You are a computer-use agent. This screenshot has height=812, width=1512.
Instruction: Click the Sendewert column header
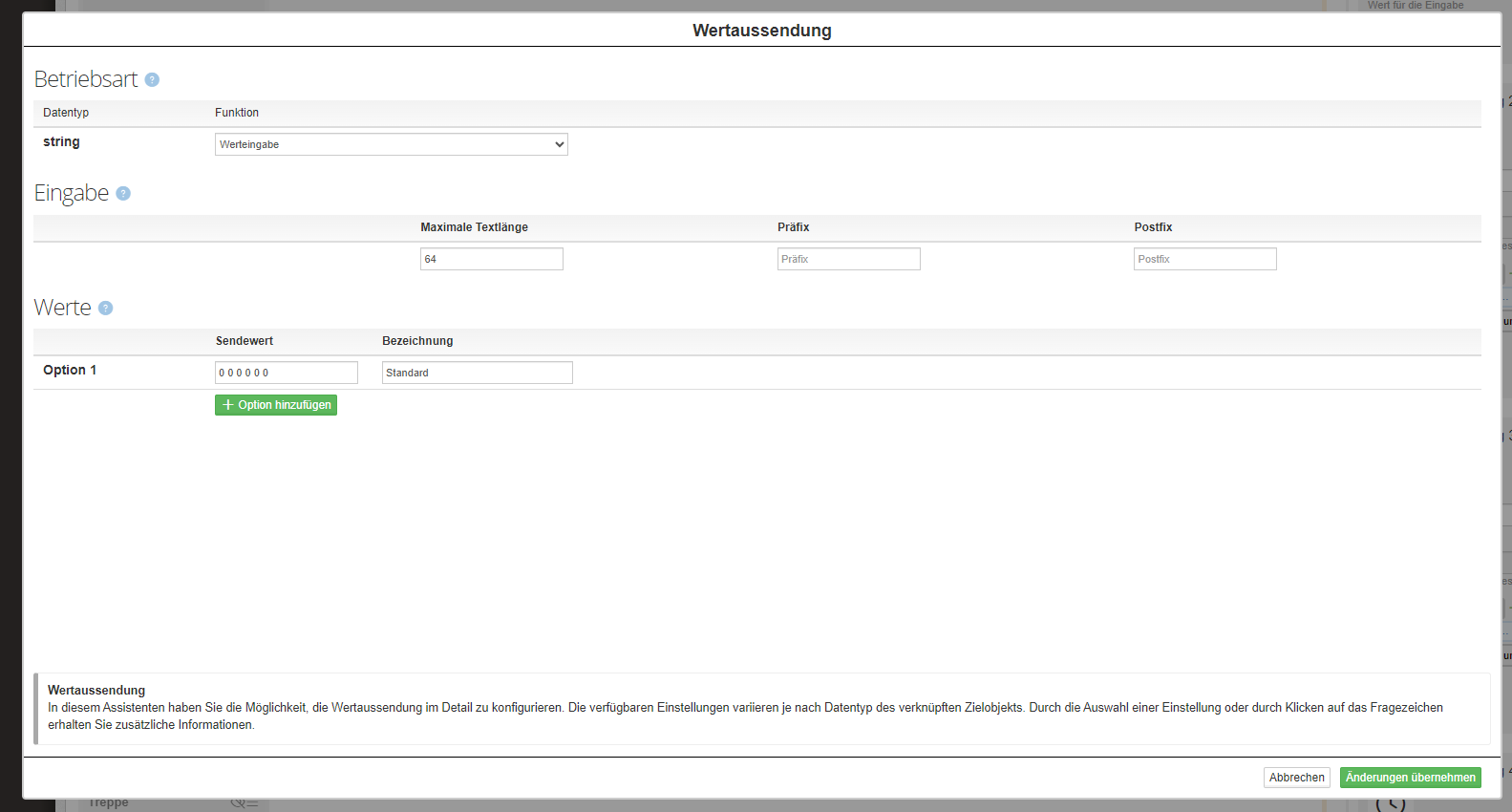(245, 341)
